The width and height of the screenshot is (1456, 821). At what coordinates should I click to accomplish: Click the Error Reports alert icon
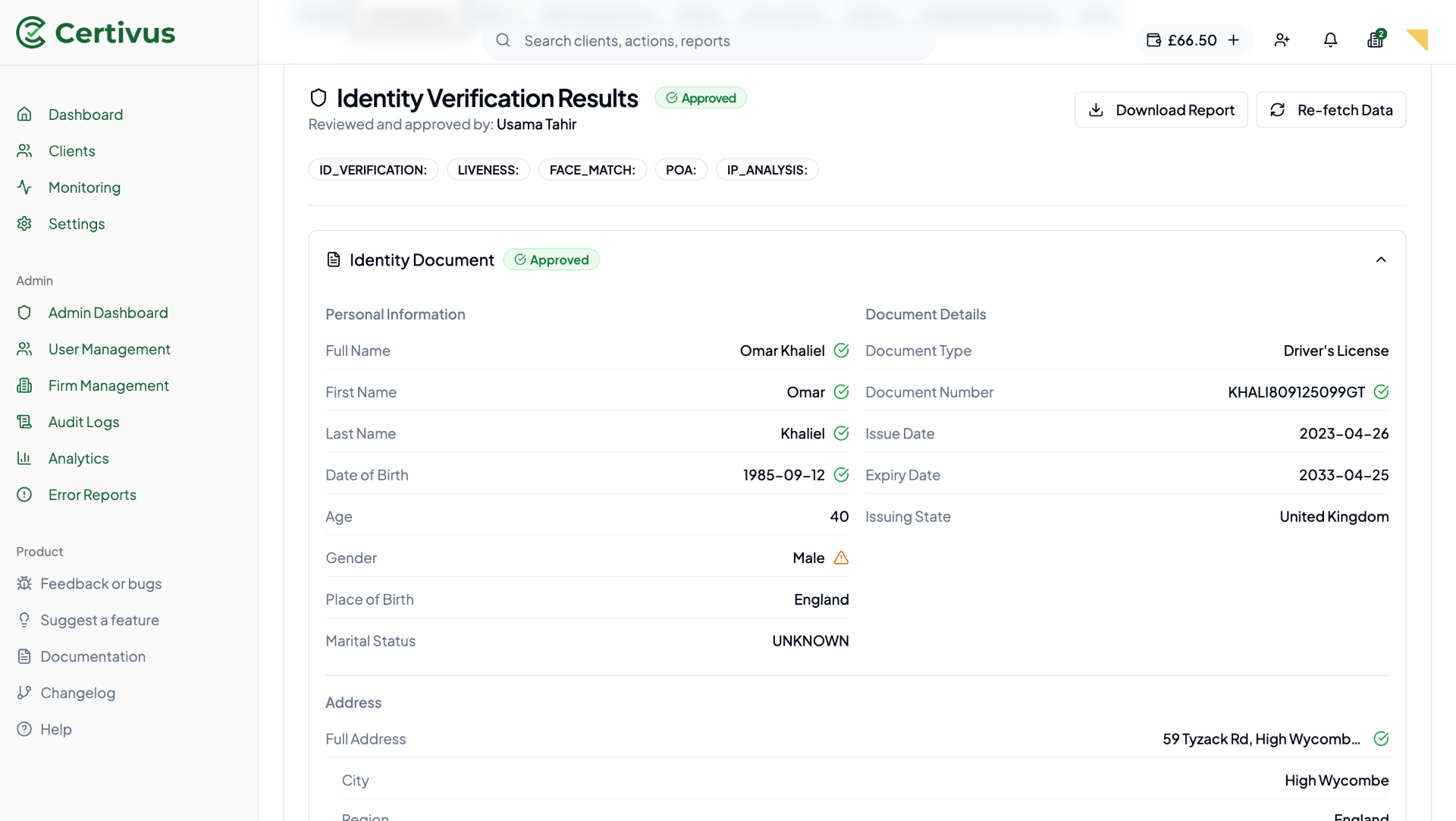[24, 495]
